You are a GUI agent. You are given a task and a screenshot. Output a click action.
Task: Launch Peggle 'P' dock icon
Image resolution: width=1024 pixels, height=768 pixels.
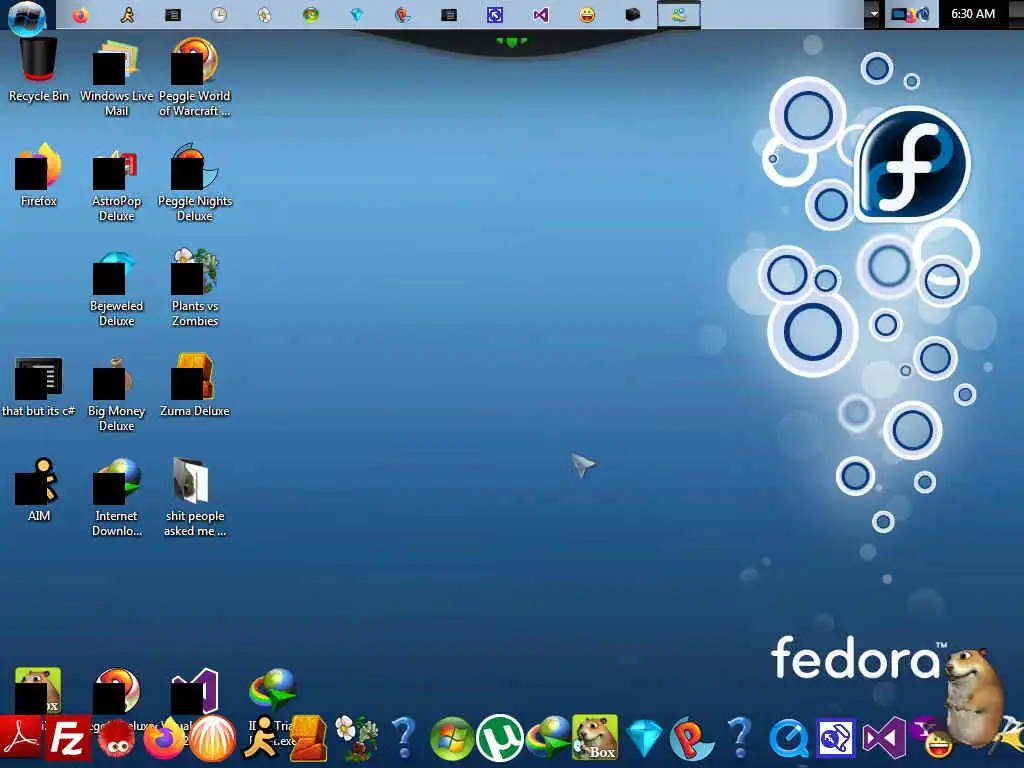pos(691,739)
